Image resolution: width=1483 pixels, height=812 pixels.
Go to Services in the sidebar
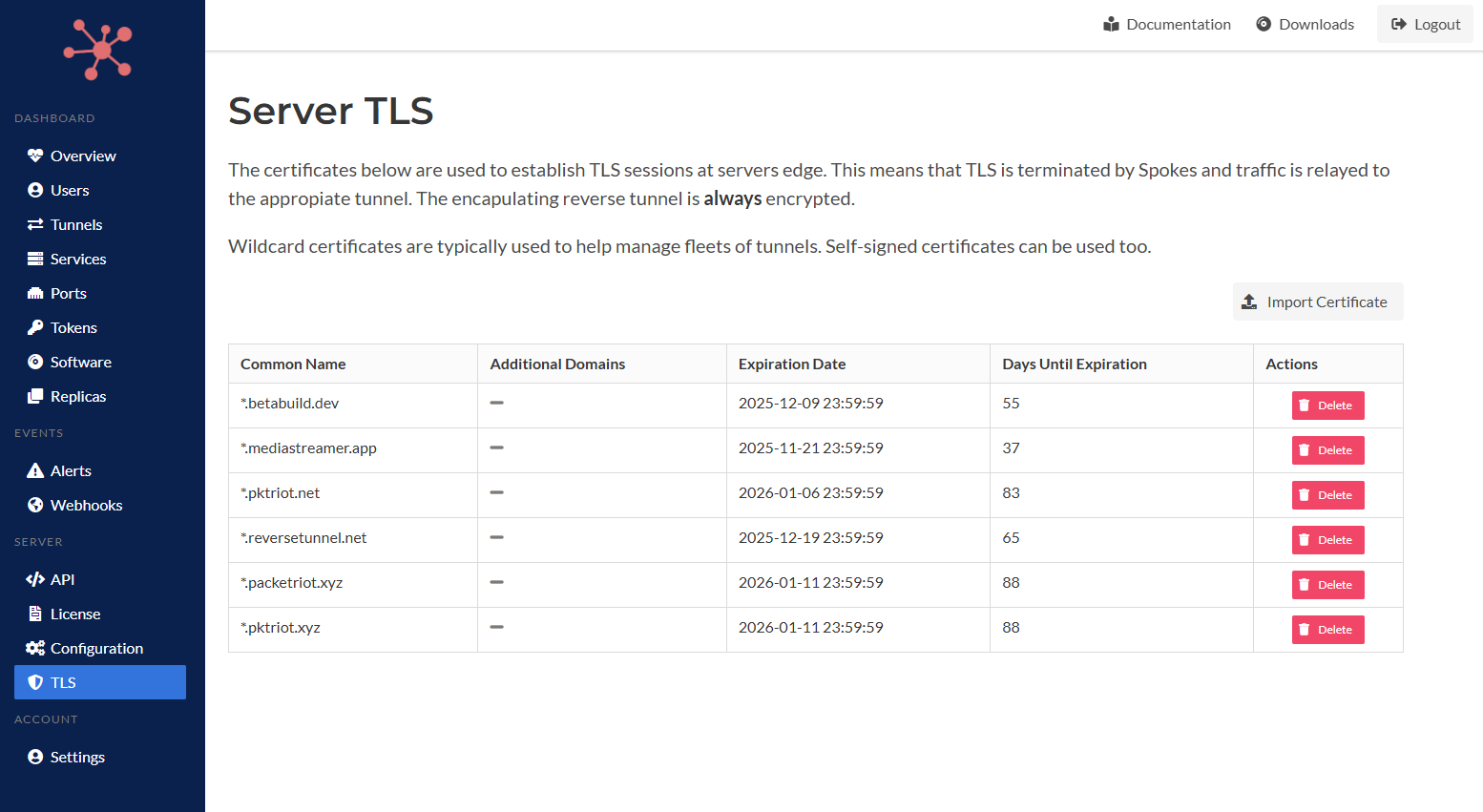78,259
